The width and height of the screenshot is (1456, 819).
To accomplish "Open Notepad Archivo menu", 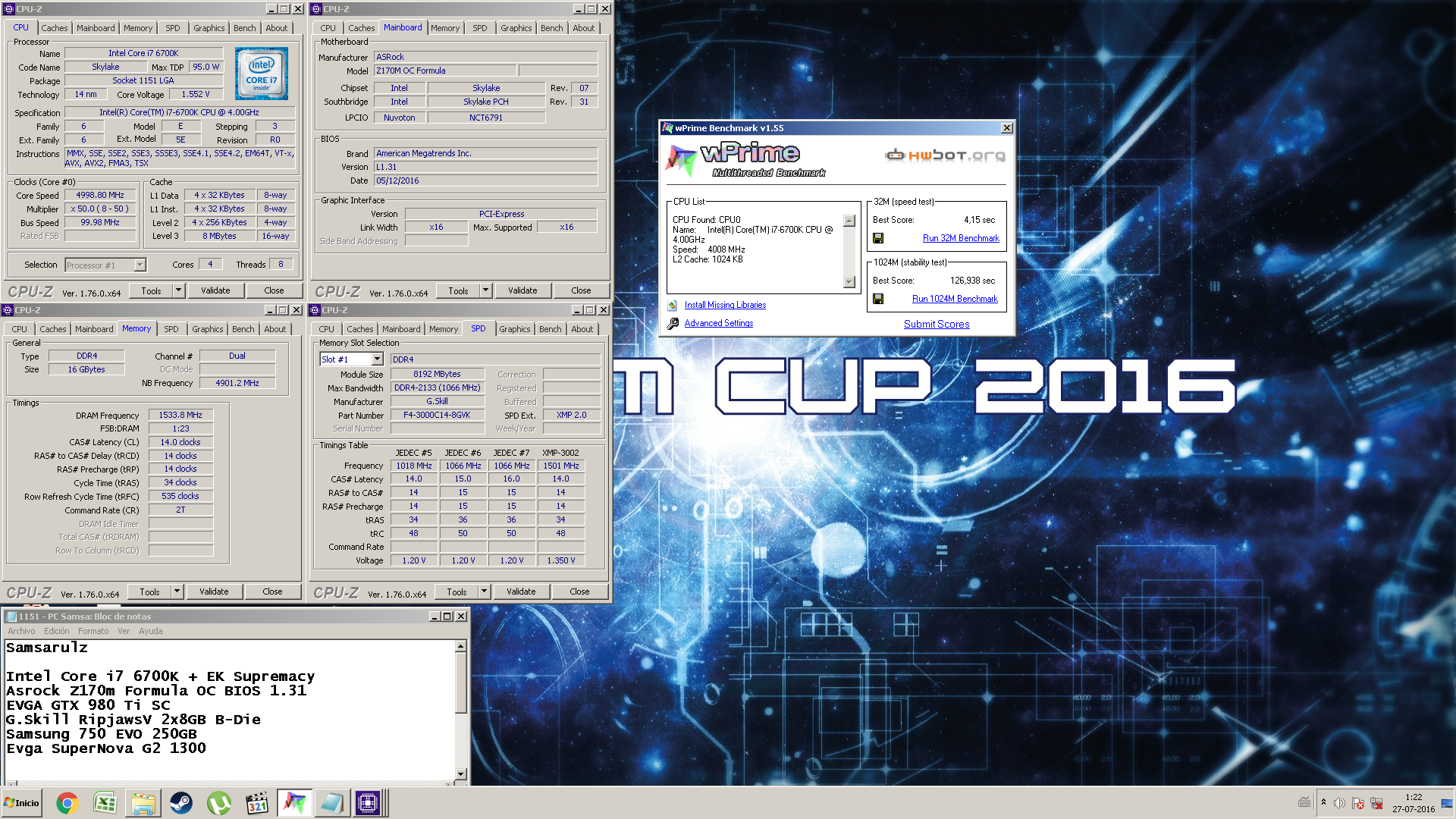I will [21, 631].
